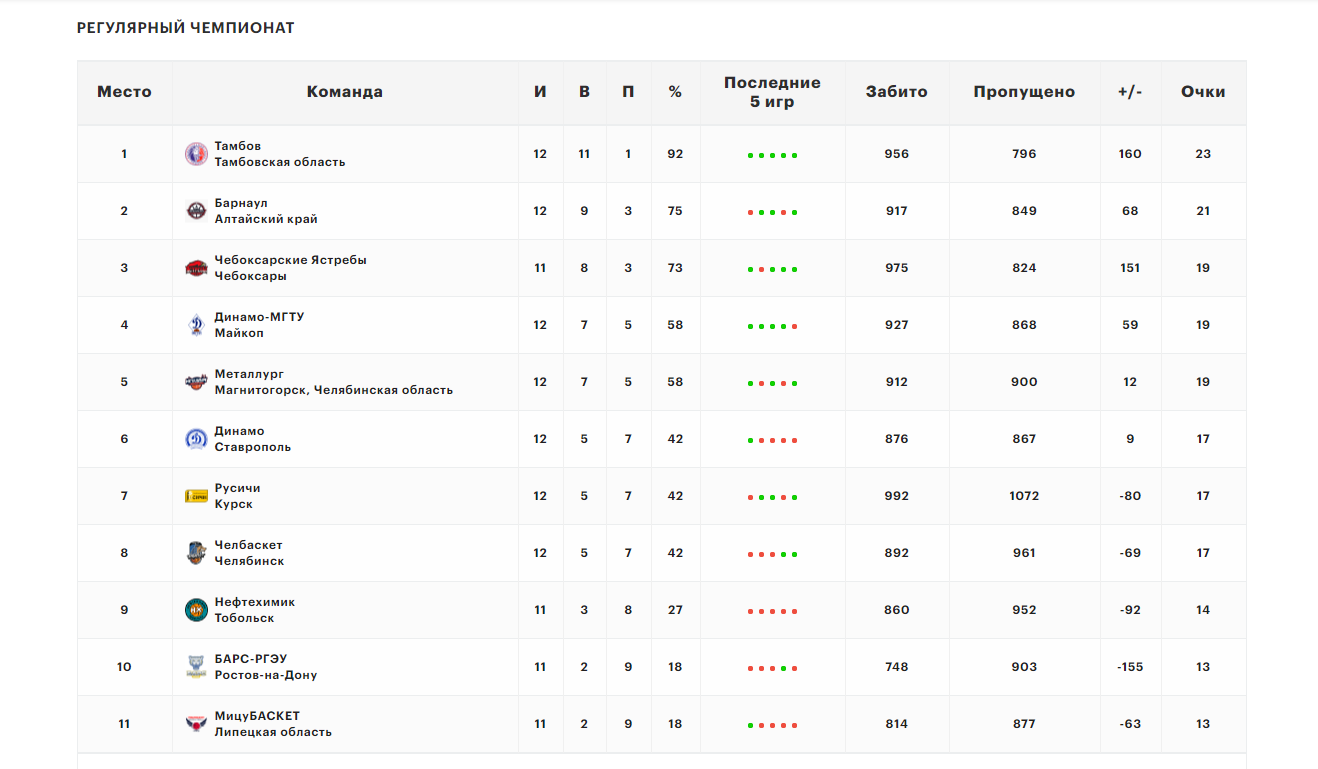Click Русичи's conceded value 1072
This screenshot has height=769, width=1318.
tap(1024, 496)
